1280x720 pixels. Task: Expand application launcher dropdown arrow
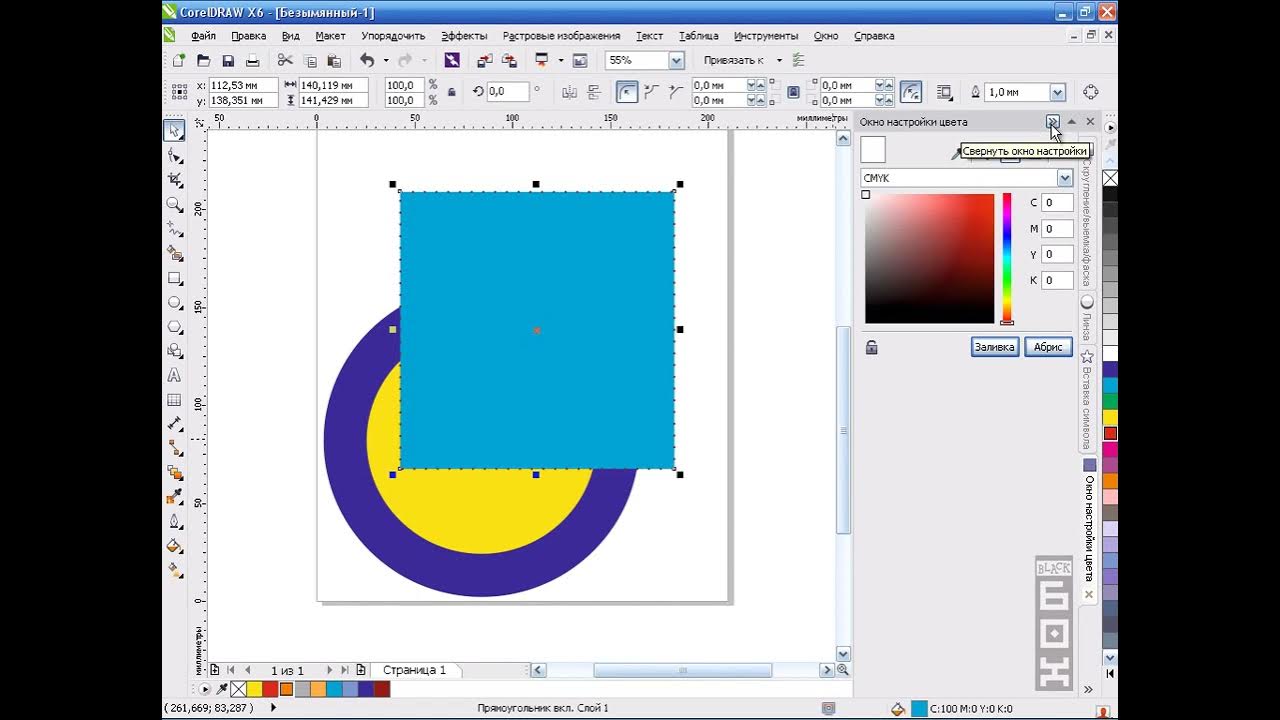[x=560, y=60]
